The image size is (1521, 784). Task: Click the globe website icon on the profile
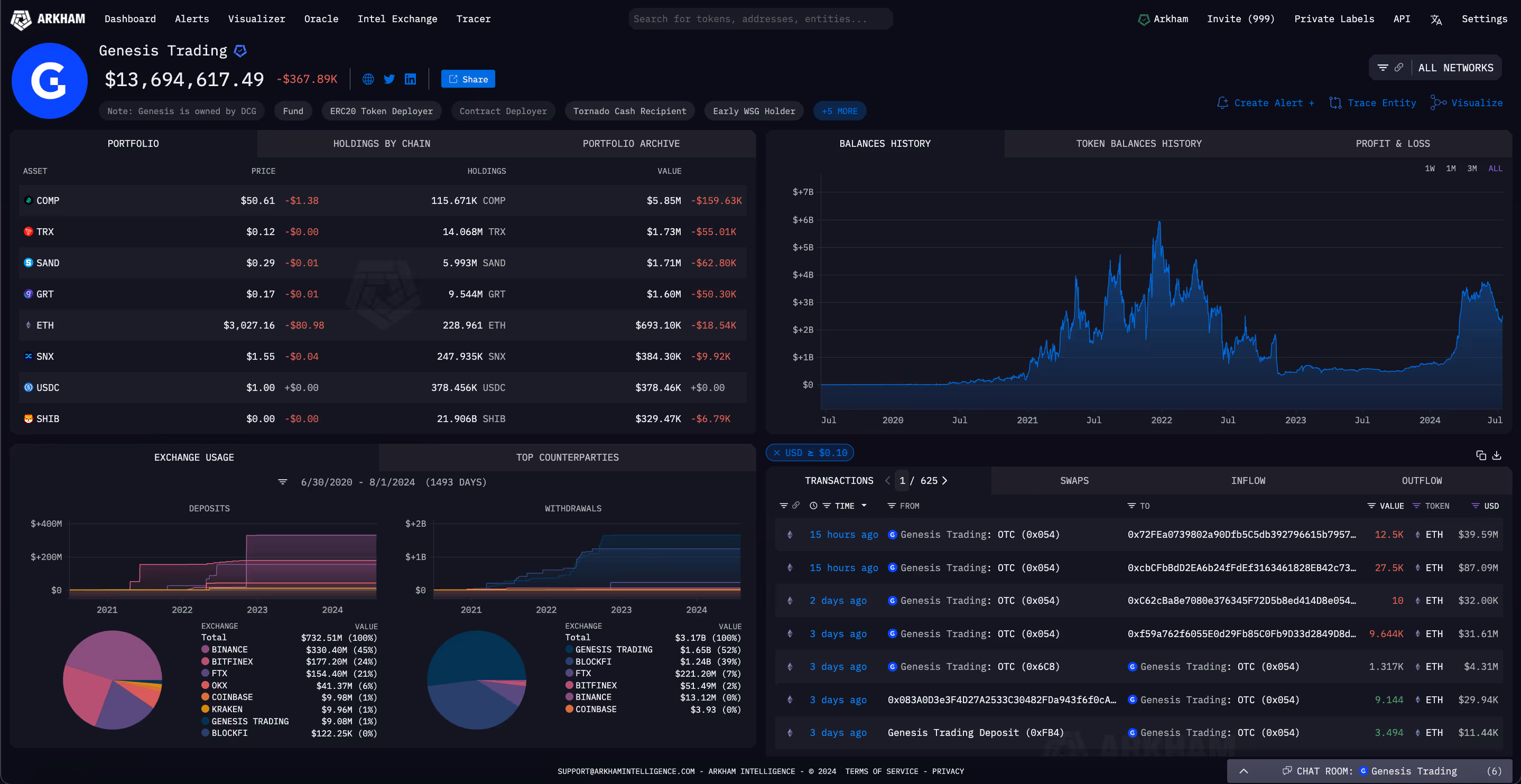pyautogui.click(x=368, y=79)
